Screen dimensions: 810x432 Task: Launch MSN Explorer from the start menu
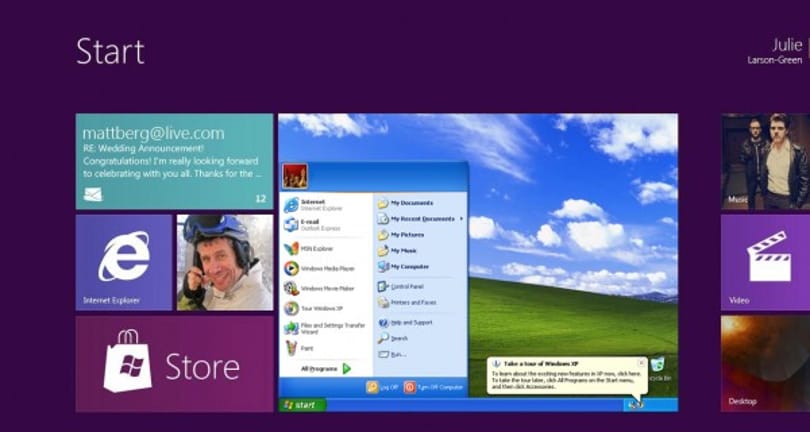325,249
